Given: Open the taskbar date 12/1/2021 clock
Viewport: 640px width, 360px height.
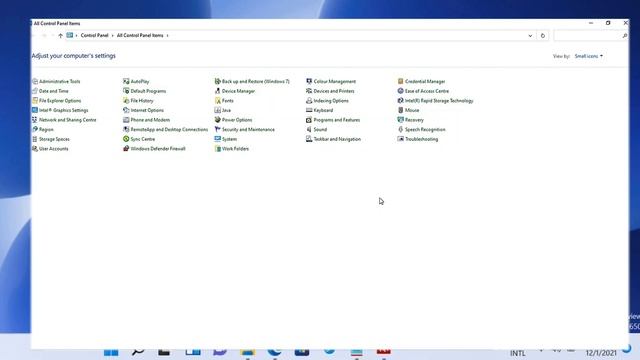Looking at the screenshot, I should 601,353.
